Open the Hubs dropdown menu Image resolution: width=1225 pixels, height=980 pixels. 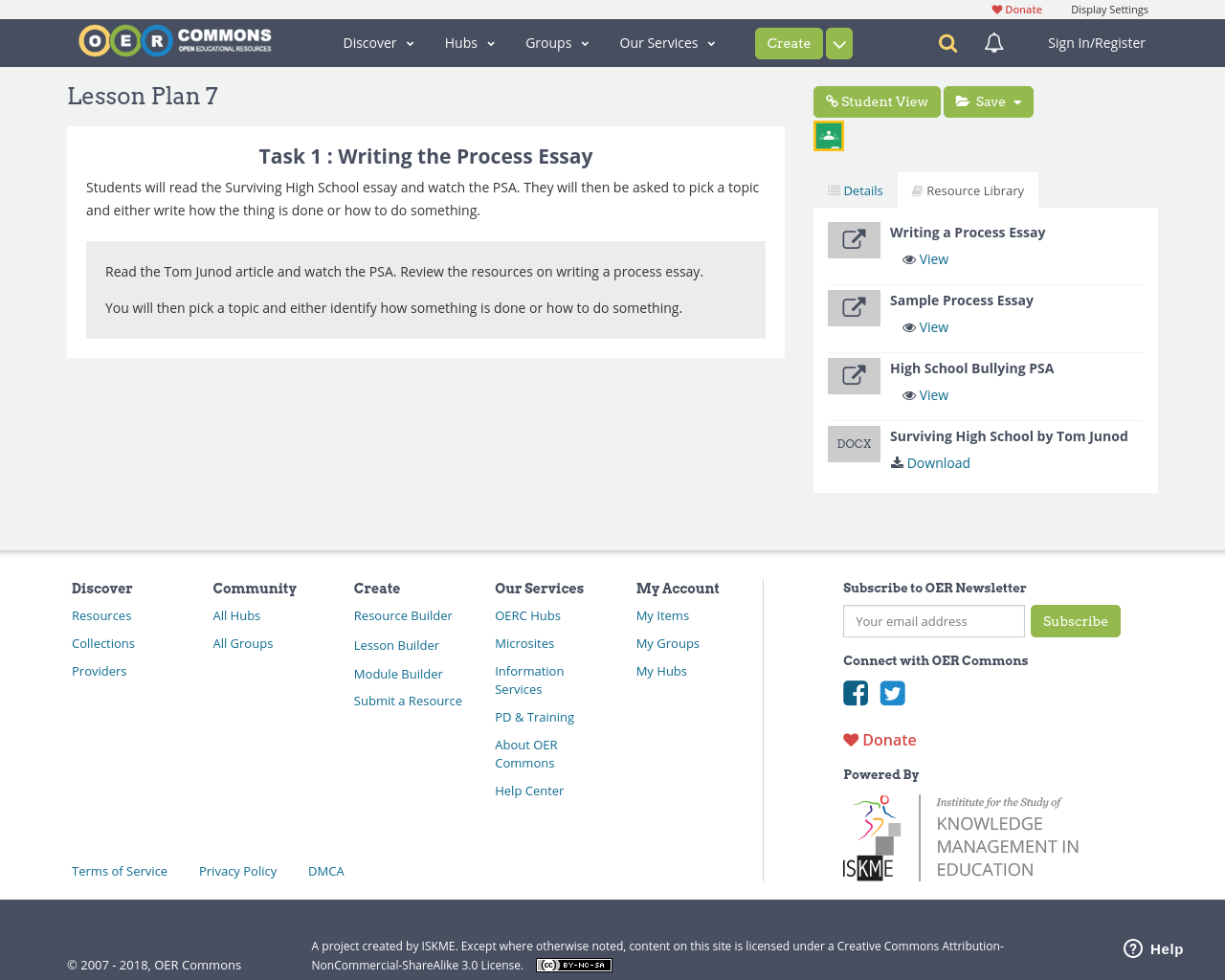pos(468,42)
